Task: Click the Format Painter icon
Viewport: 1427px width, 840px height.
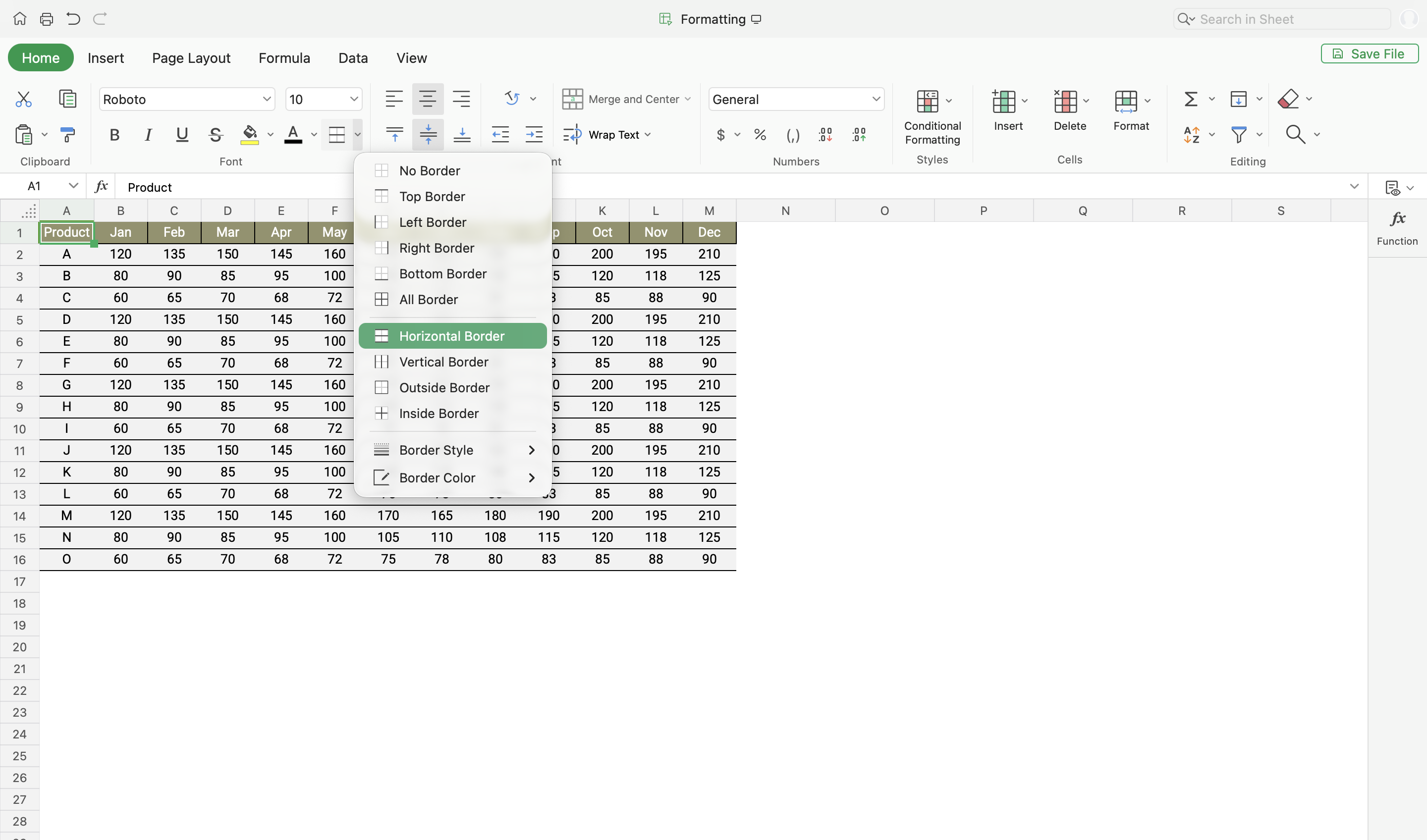Action: (x=67, y=135)
